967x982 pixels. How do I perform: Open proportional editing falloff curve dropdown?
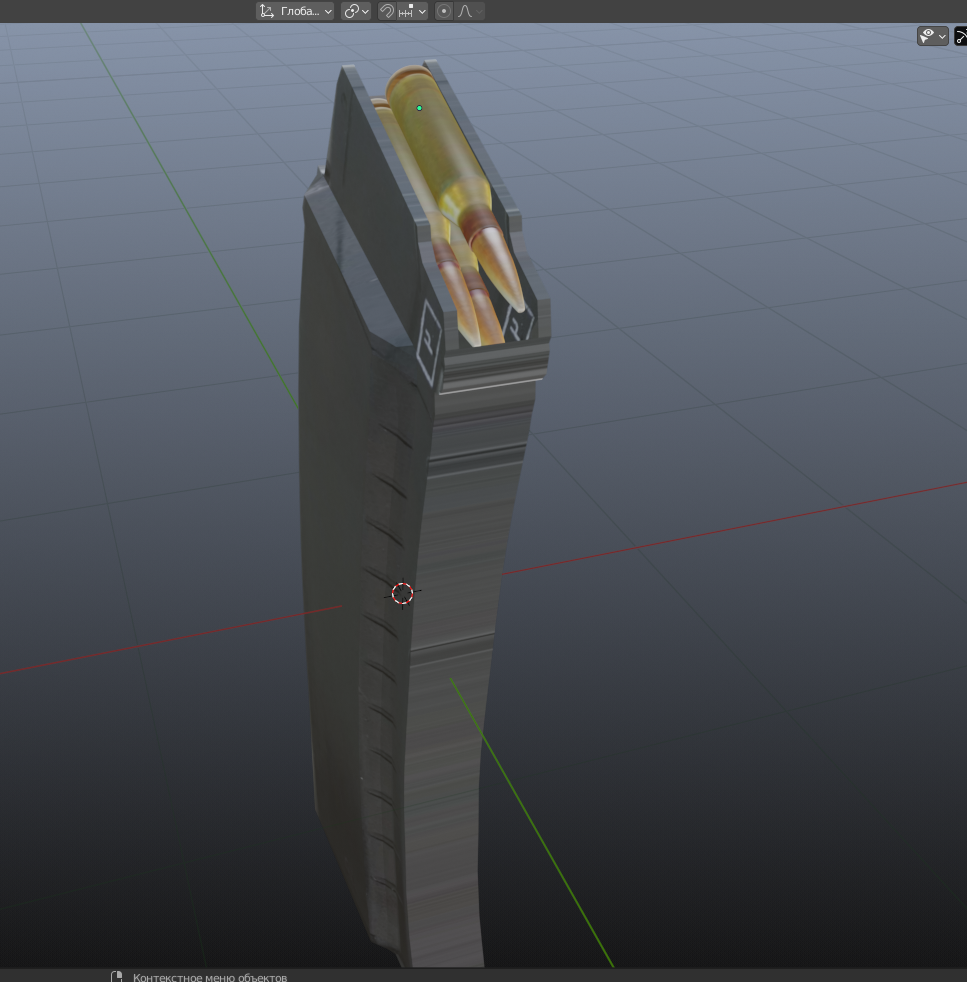coord(470,11)
